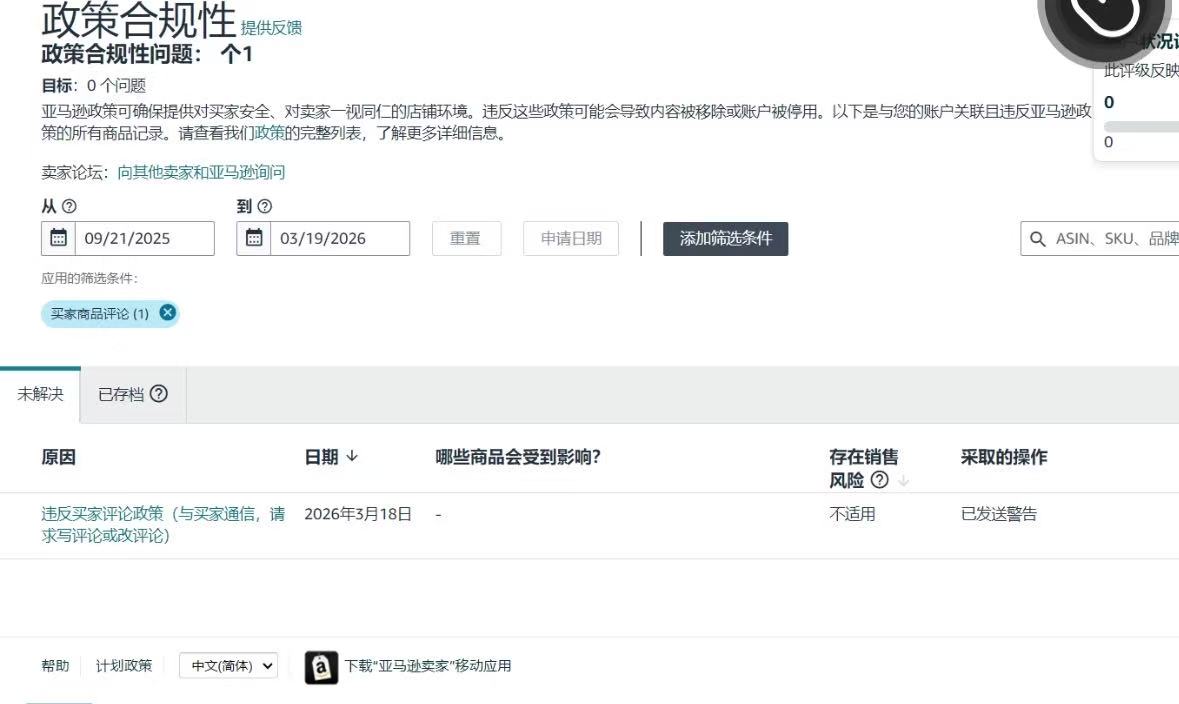Click the search magnifier icon
This screenshot has width=1179, height=704.
click(1038, 239)
